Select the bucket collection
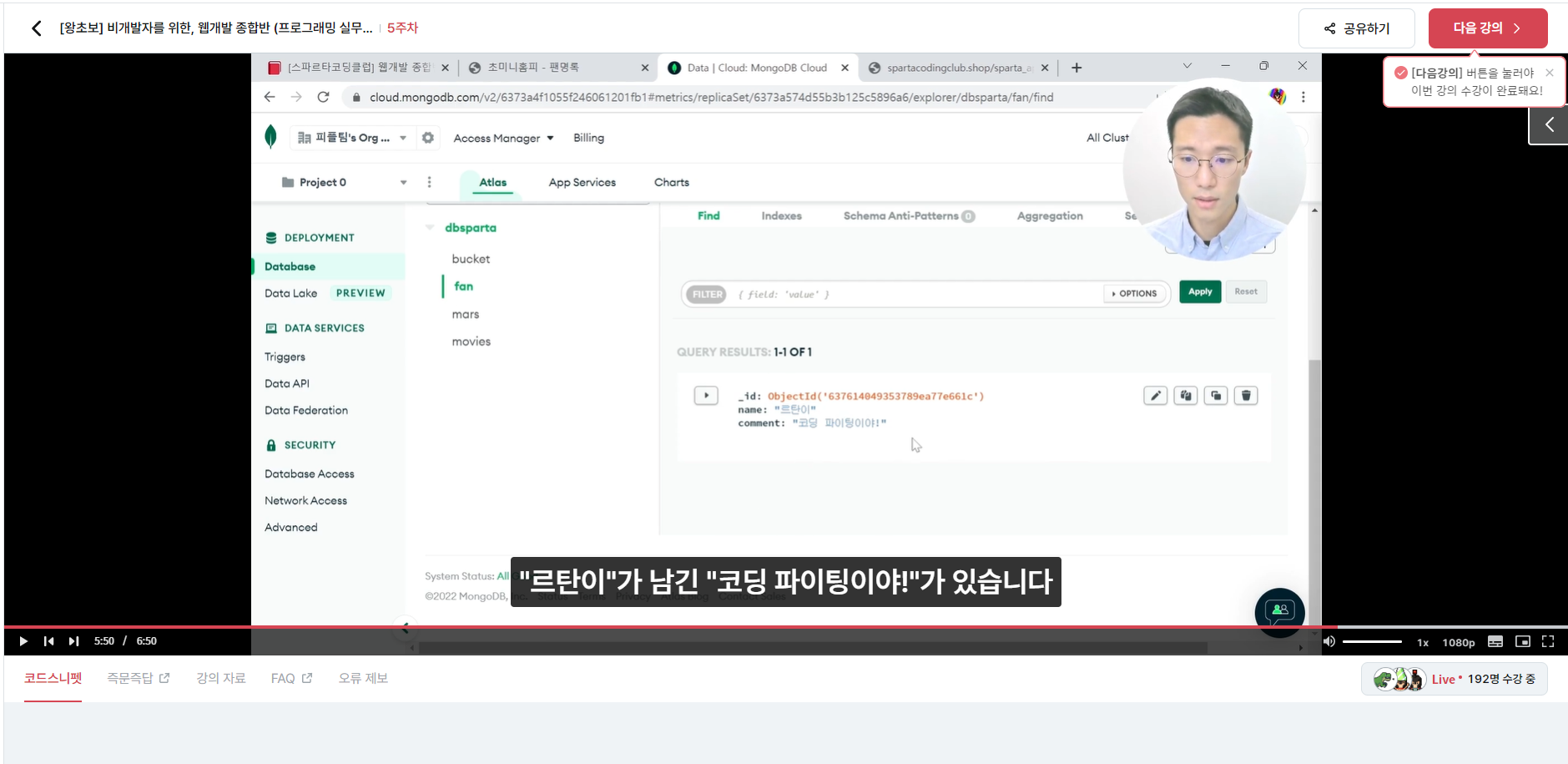The height and width of the screenshot is (764, 1568). point(471,259)
